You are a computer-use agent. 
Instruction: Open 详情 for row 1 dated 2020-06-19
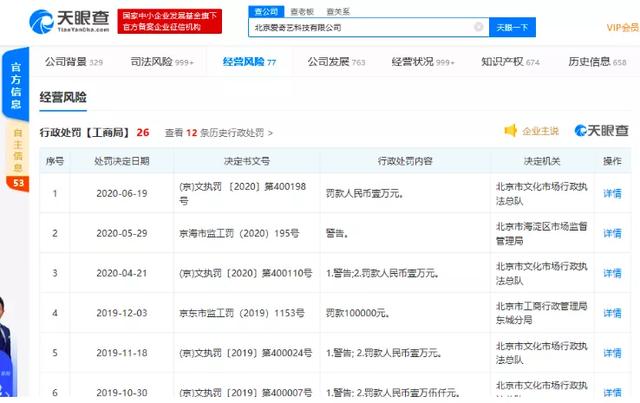pos(612,193)
